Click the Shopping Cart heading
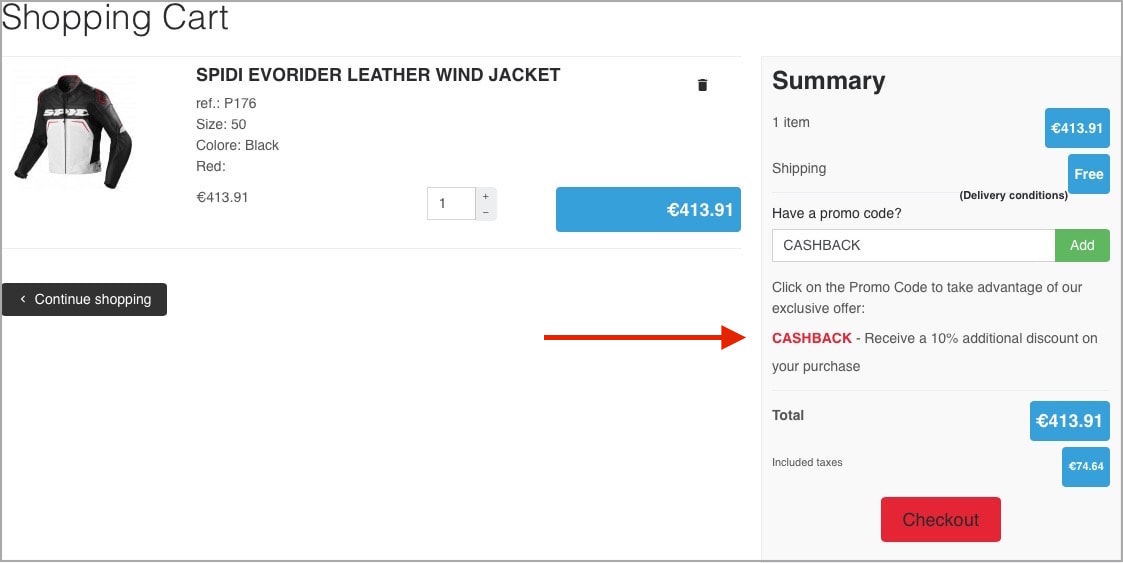 click(116, 17)
